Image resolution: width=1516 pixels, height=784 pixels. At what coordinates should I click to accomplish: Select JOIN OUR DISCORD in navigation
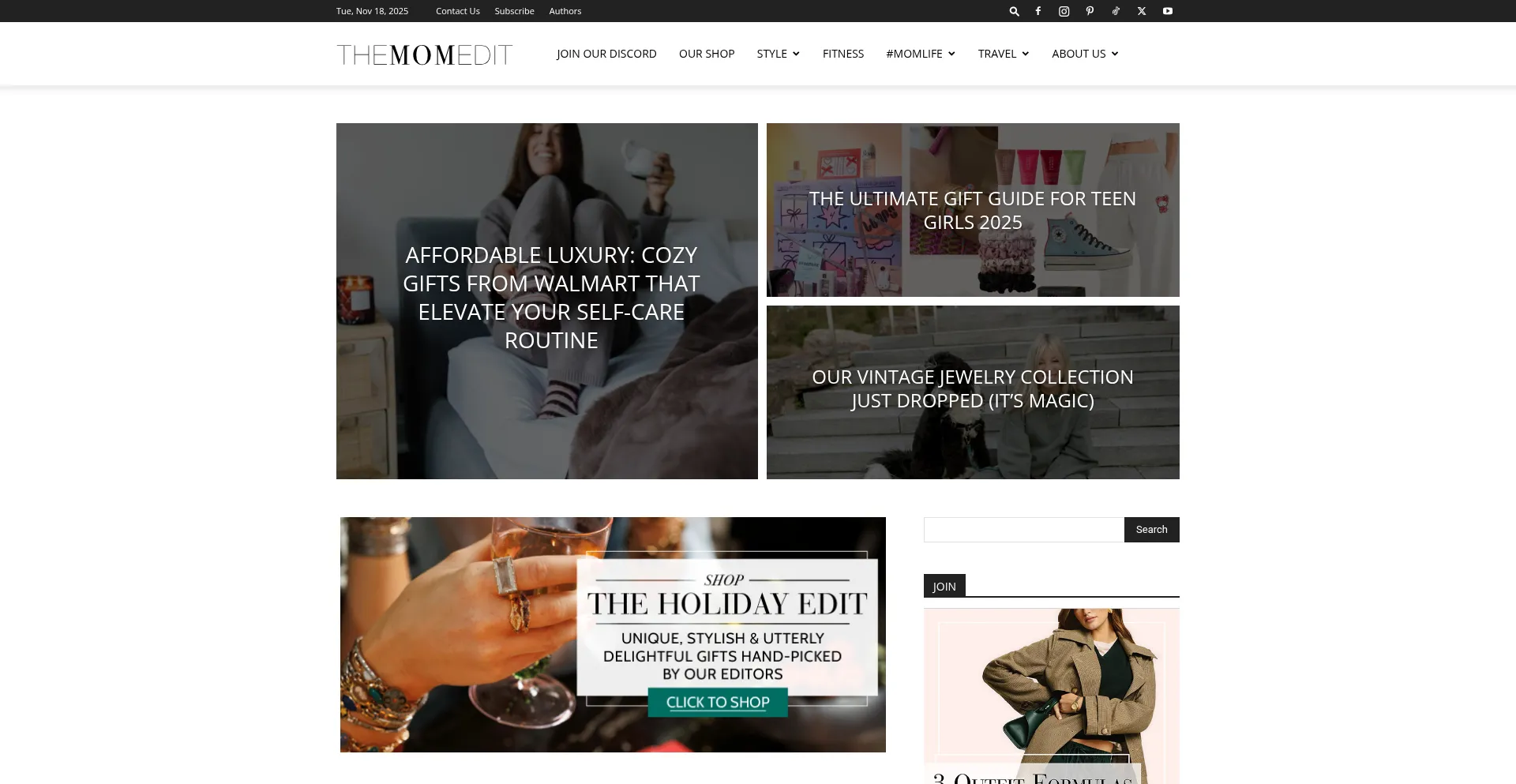coord(606,54)
